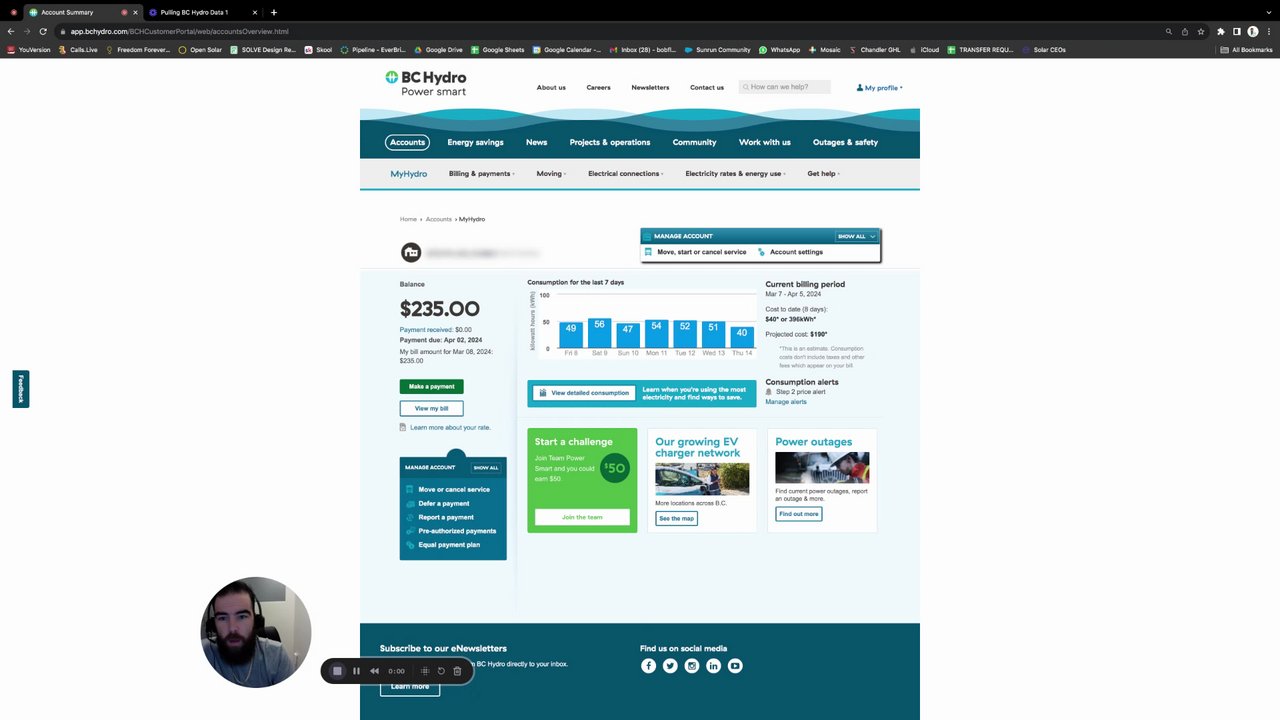Click Join the team button
Screen dimensions: 1280x720
coord(582,517)
